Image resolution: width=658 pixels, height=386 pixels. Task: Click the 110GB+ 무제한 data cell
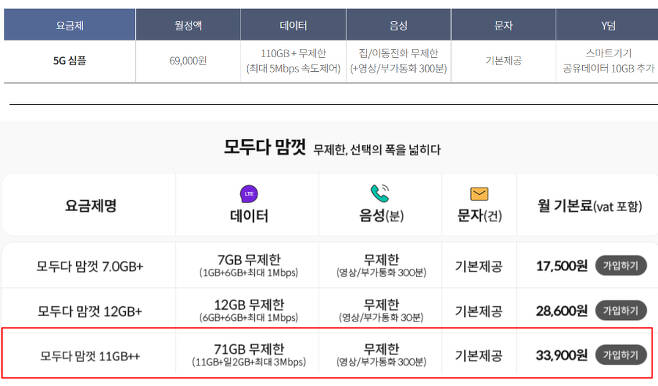(x=293, y=61)
